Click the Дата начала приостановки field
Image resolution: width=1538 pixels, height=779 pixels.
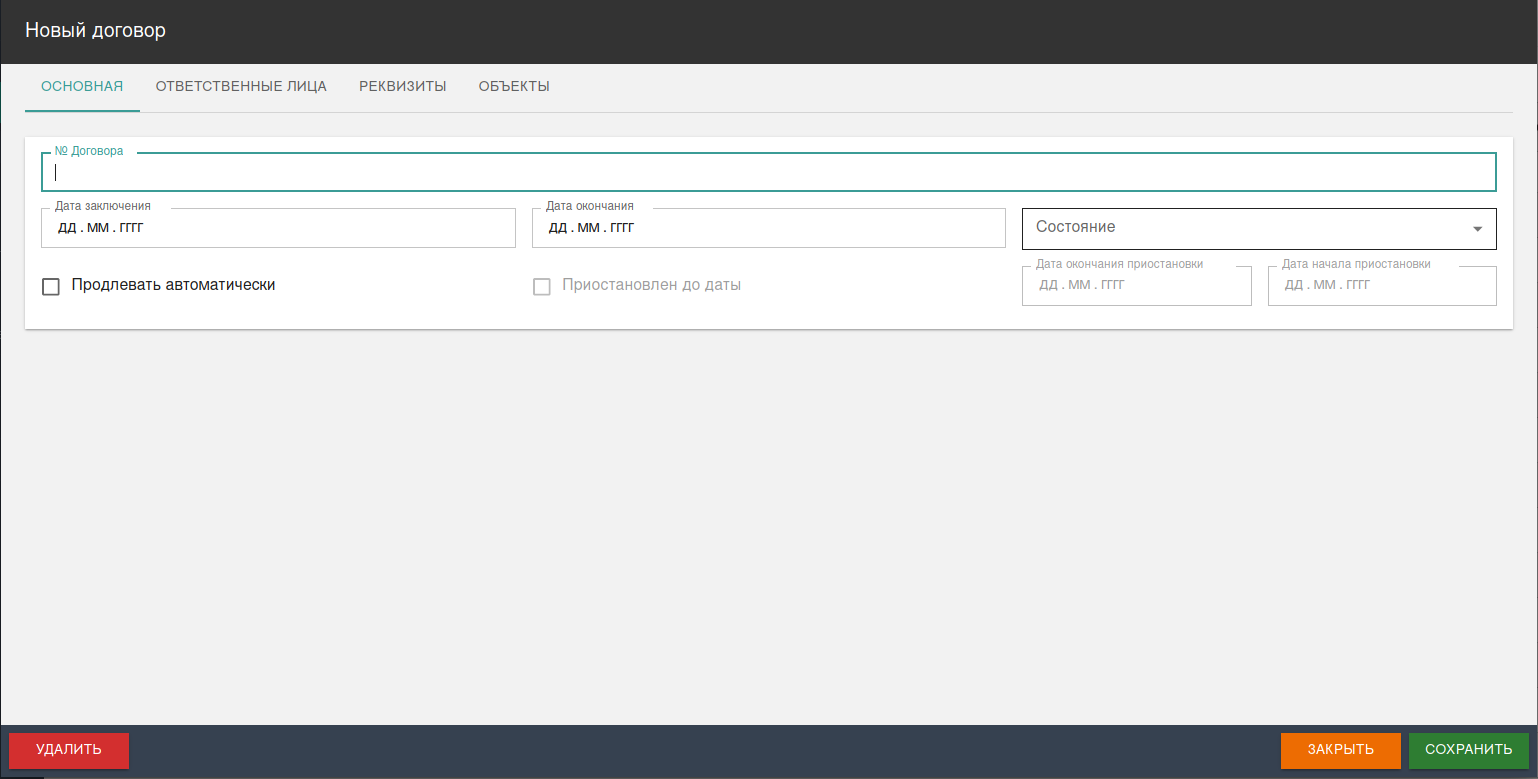point(1382,286)
